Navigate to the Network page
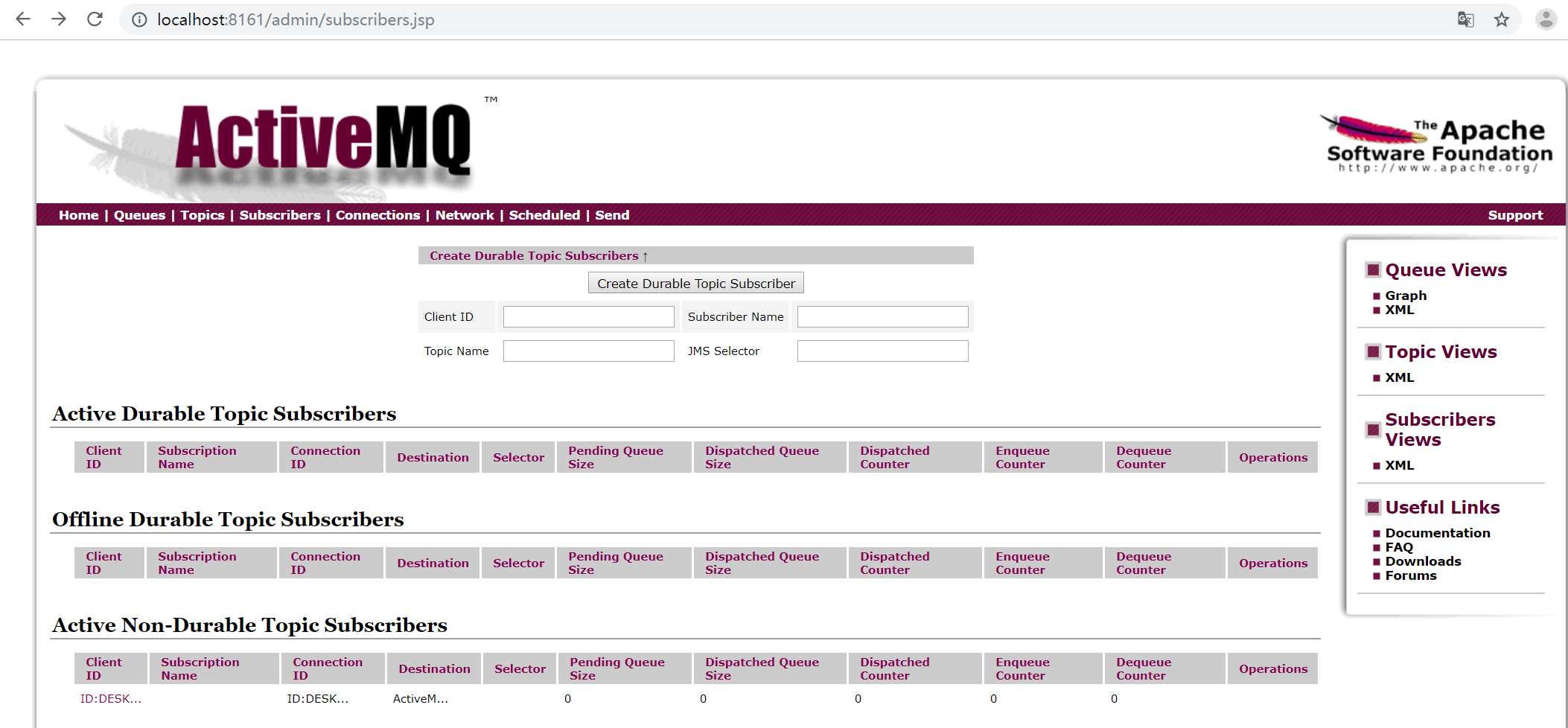This screenshot has width=1568, height=728. pos(465,215)
